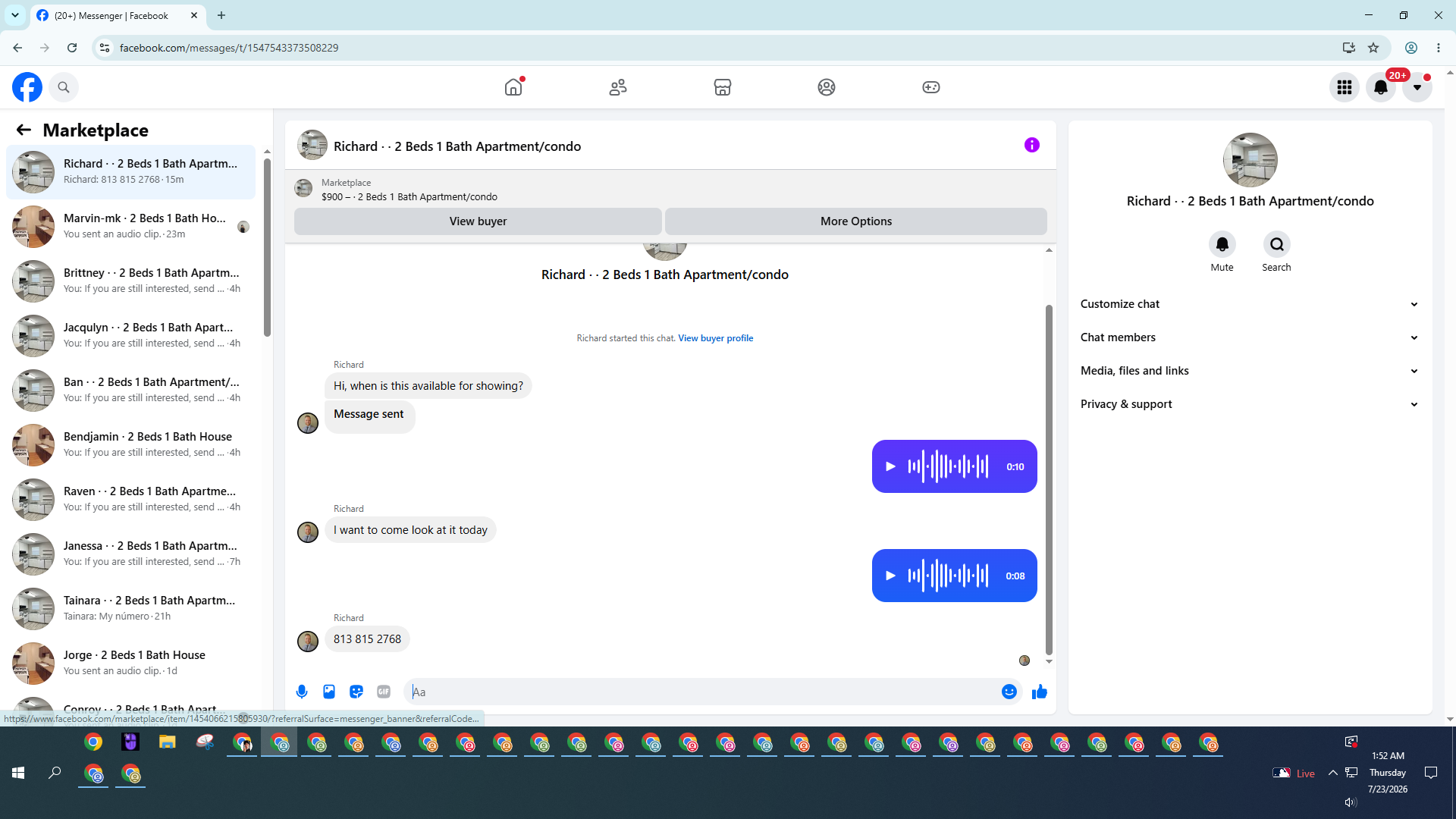Click the chat messages scrollbar
This screenshot has height=819, width=1456.
point(1049,479)
